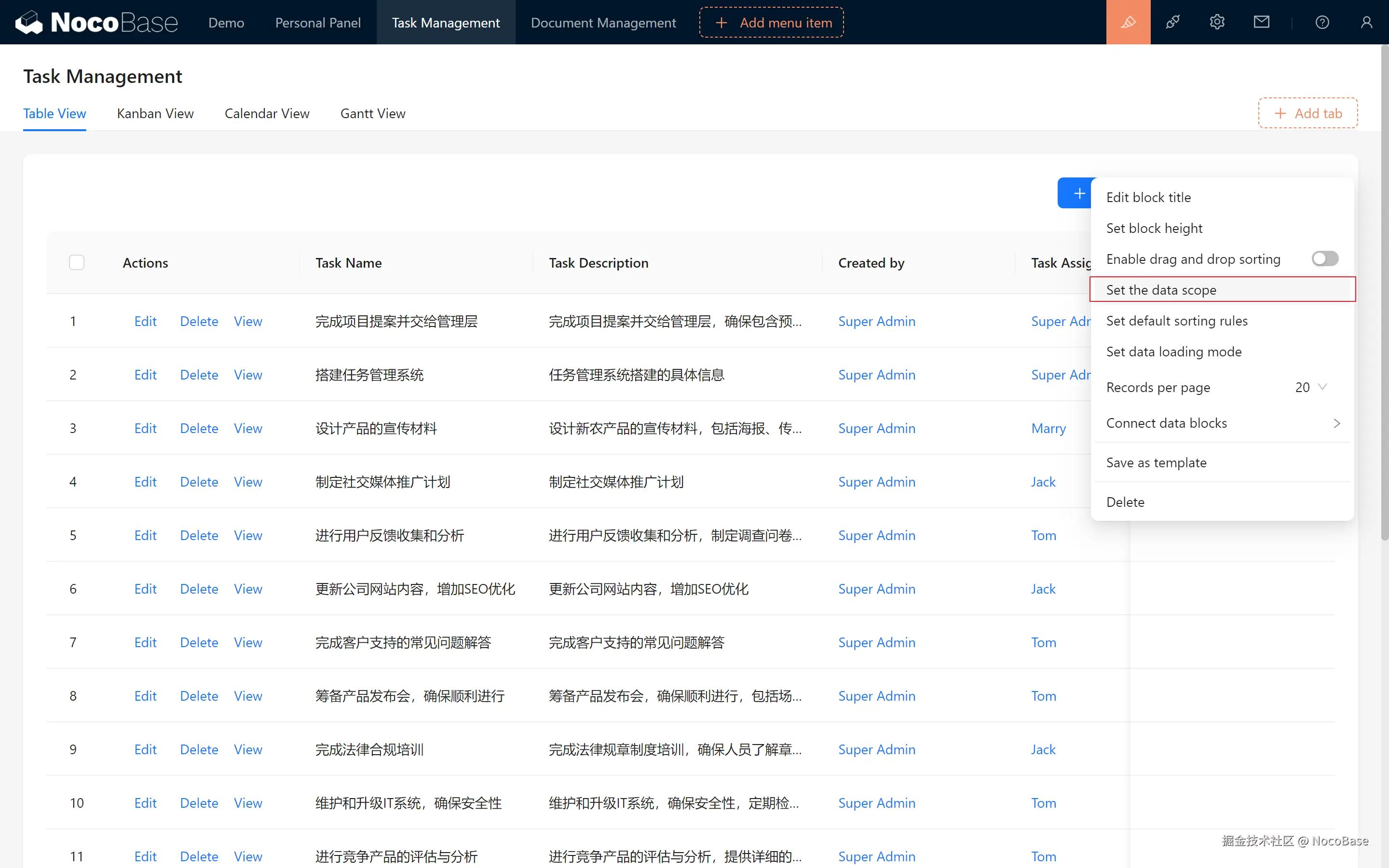Open the mail messages icon
Image resolution: width=1389 pixels, height=868 pixels.
click(1261, 22)
